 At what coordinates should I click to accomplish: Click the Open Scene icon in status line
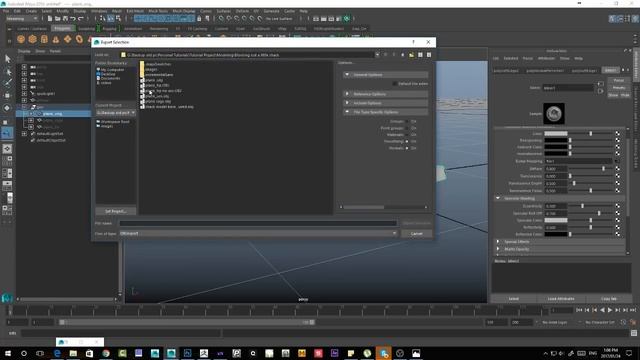[x=58, y=18]
